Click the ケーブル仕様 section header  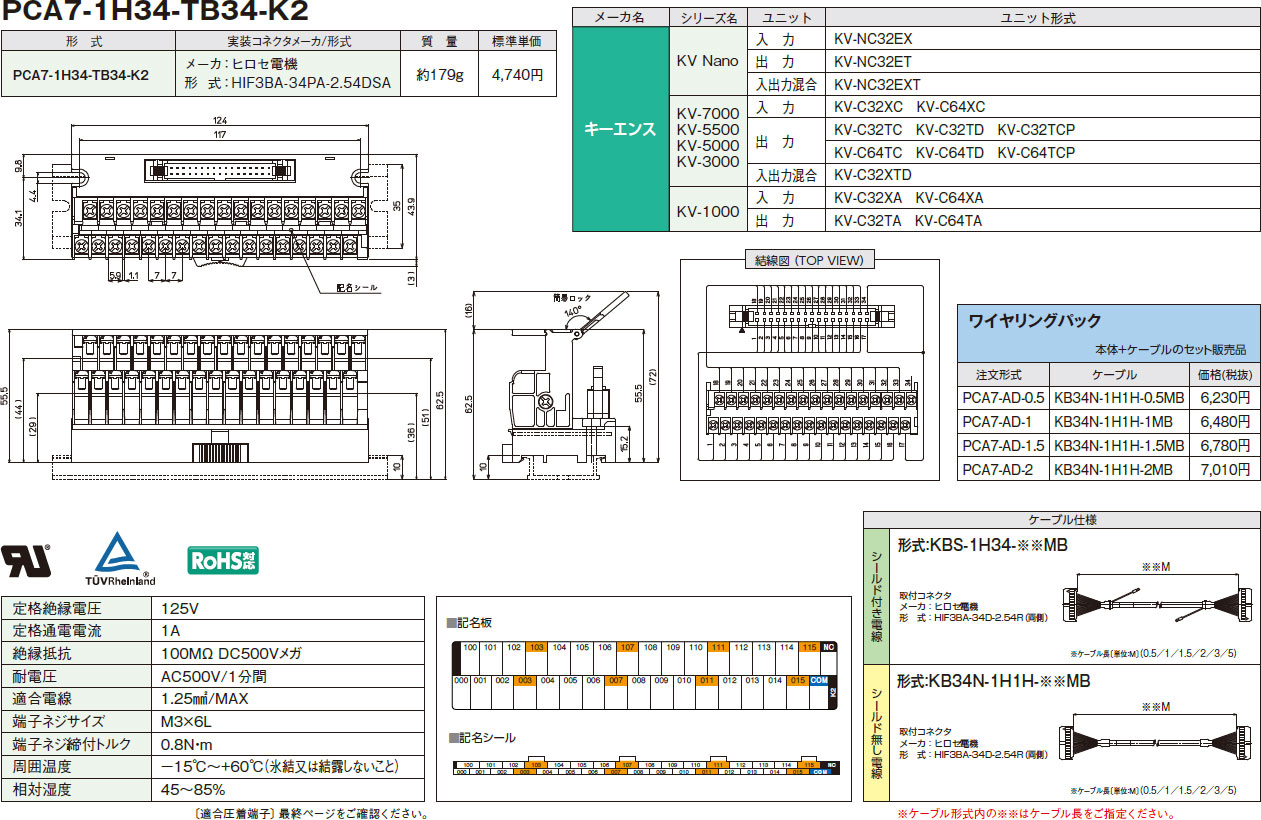point(1062,520)
